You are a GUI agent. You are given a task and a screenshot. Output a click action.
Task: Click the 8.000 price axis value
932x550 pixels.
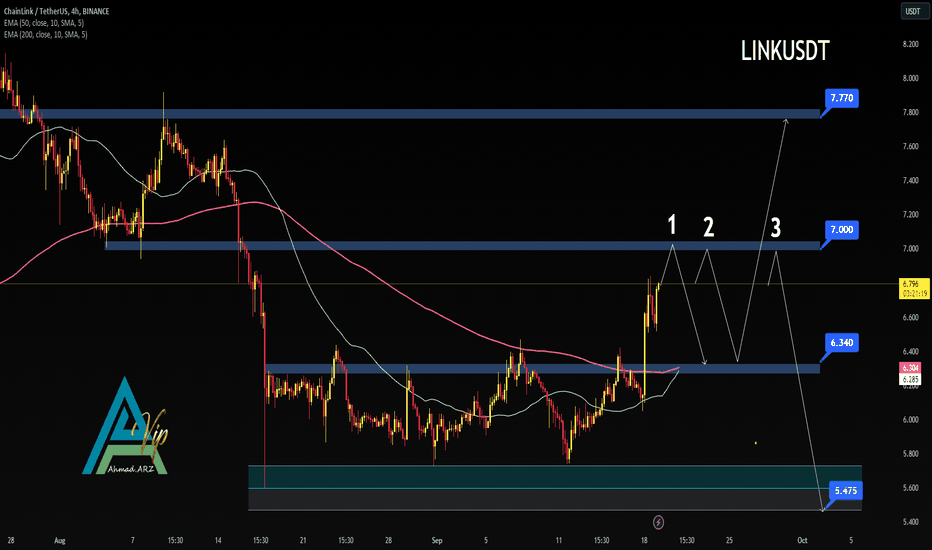coord(910,78)
